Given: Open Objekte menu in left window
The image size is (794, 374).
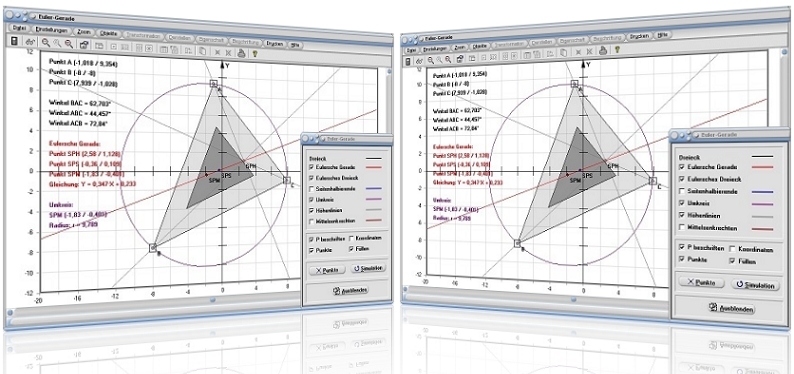Looking at the screenshot, I should pyautogui.click(x=109, y=34).
